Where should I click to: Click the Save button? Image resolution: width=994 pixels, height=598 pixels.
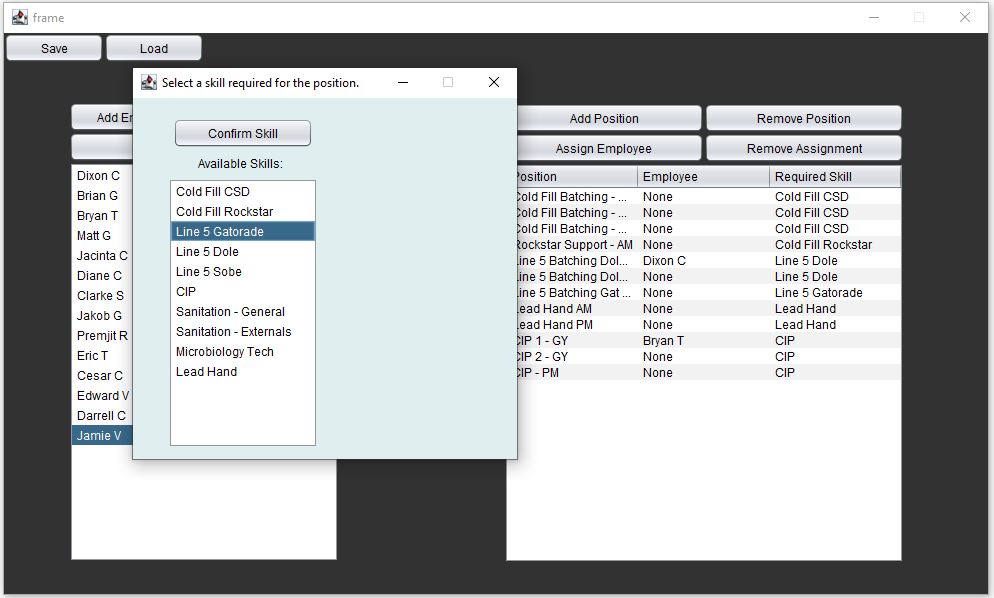54,48
